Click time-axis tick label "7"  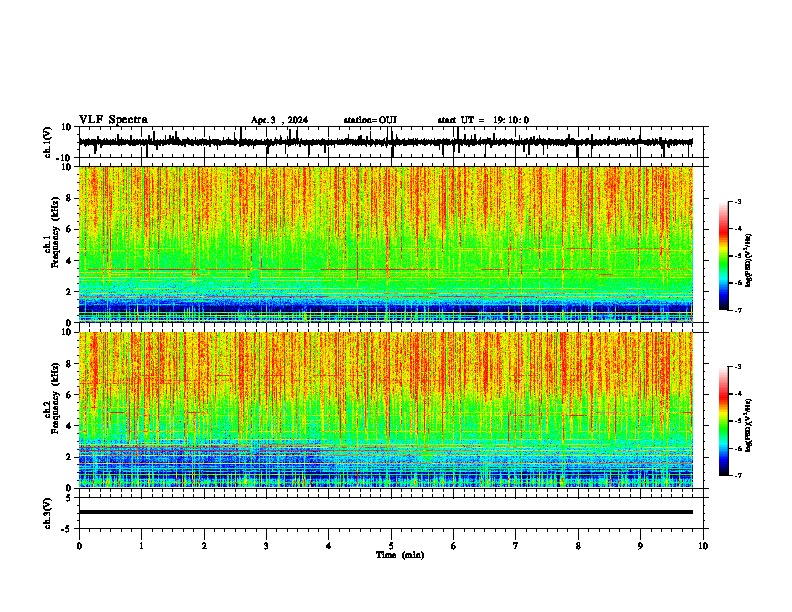point(516,546)
